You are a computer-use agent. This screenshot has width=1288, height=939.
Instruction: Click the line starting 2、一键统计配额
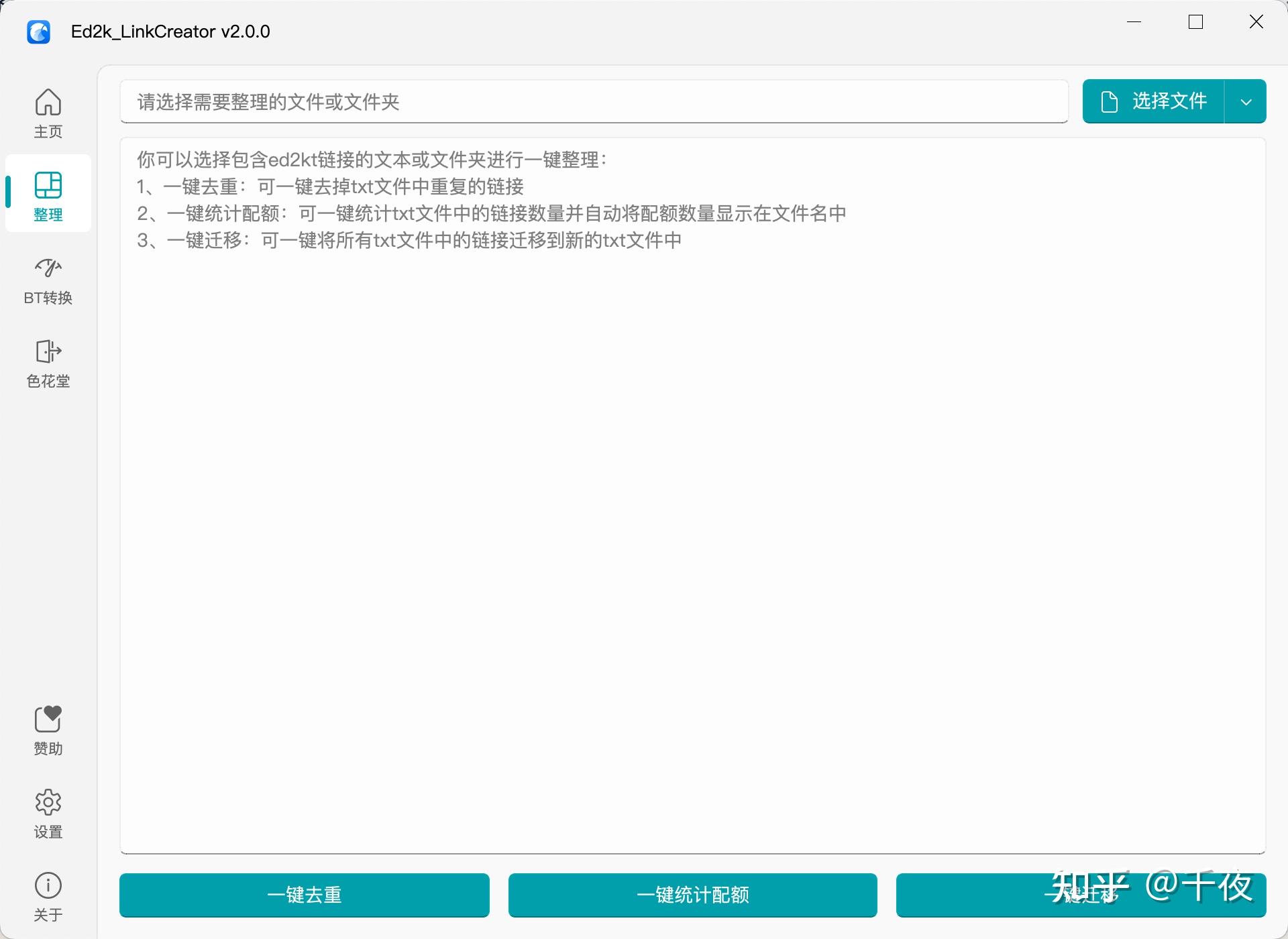[492, 213]
